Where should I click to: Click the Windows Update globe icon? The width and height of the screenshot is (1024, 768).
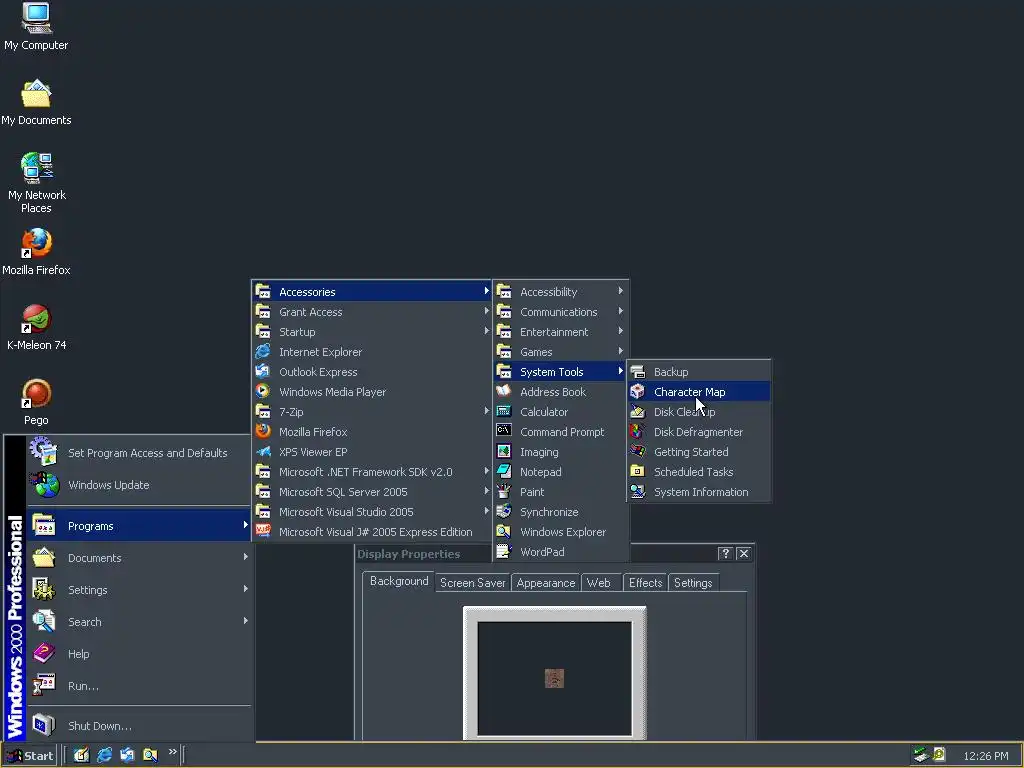tap(44, 485)
